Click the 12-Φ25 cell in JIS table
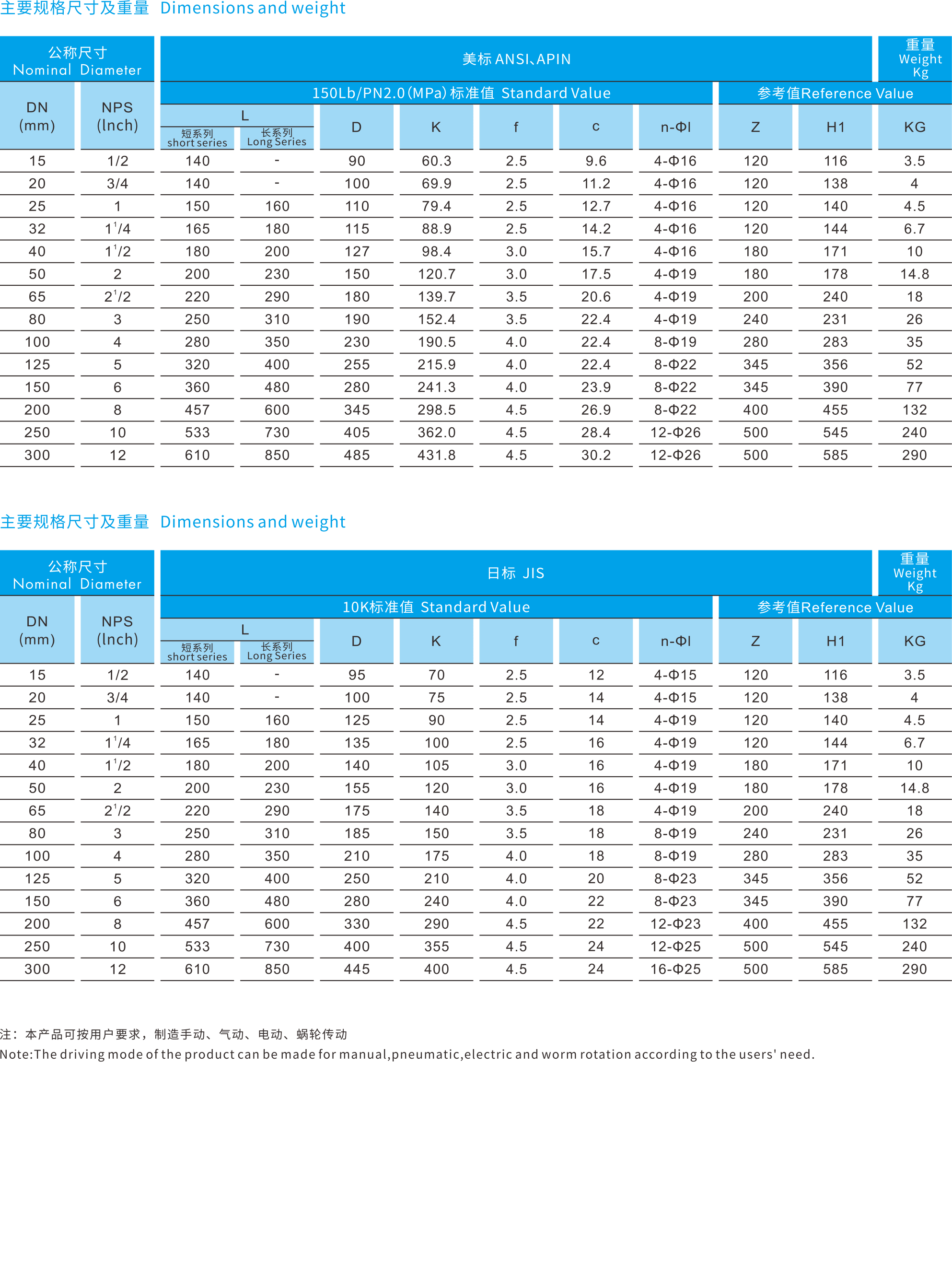The image size is (952, 1274). point(675,947)
